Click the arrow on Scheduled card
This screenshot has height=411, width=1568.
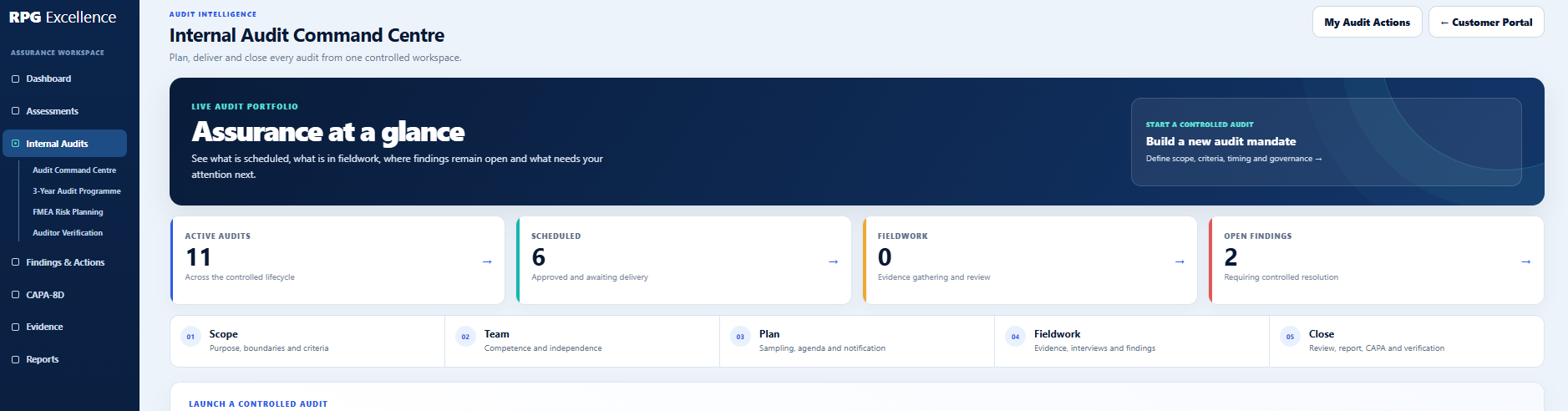833,261
